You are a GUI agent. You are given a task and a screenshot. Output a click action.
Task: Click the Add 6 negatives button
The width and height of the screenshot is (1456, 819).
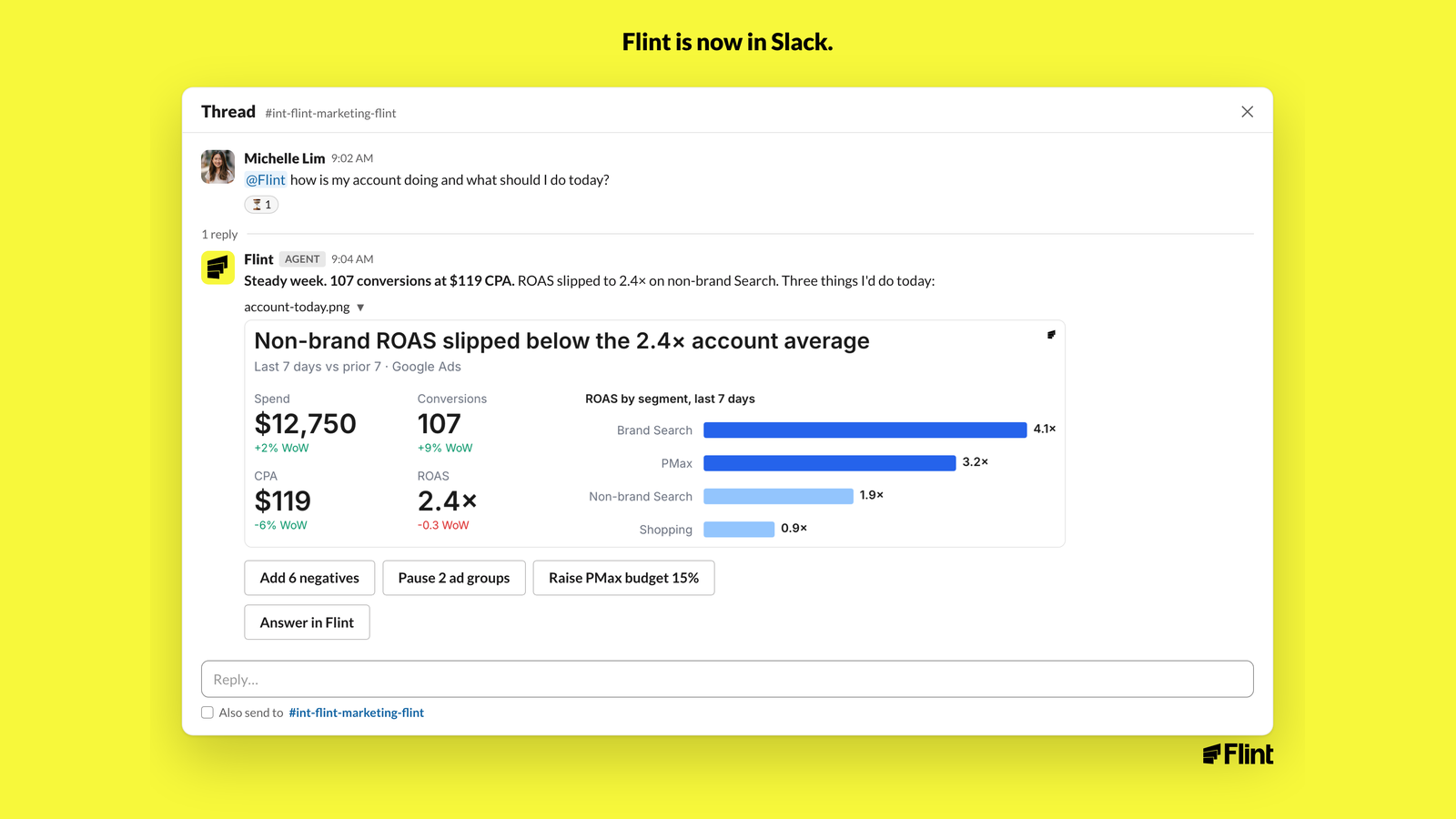309,578
